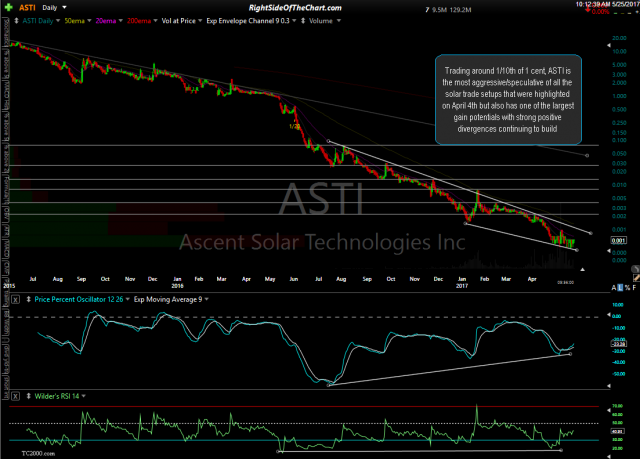Open the pencil drawing tools icon
Image resolution: width=640 pixels, height=459 pixels.
coord(636,278)
